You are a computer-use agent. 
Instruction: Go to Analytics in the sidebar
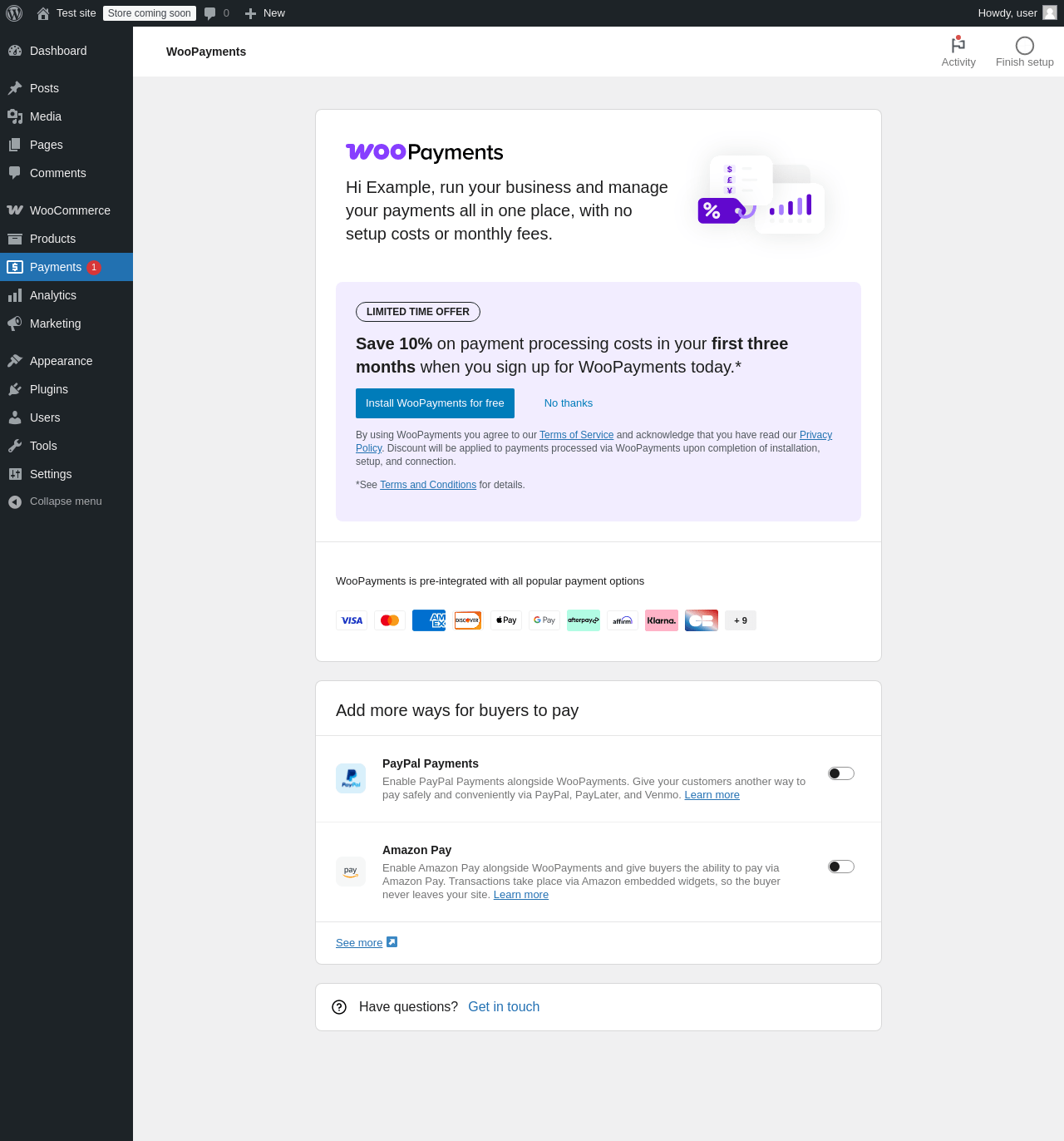66,295
